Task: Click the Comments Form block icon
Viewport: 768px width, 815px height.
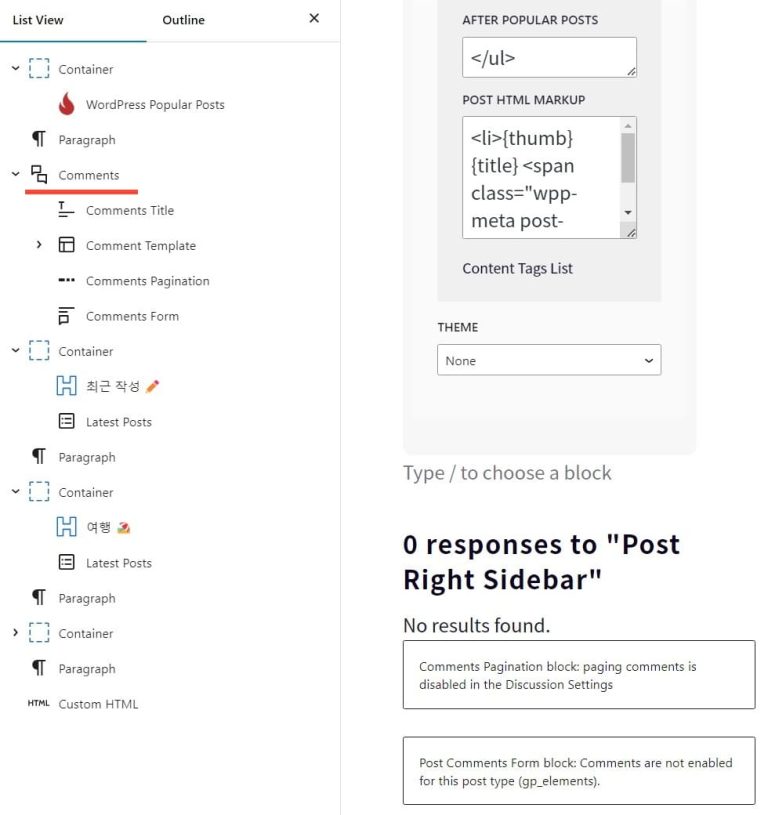Action: coord(67,316)
